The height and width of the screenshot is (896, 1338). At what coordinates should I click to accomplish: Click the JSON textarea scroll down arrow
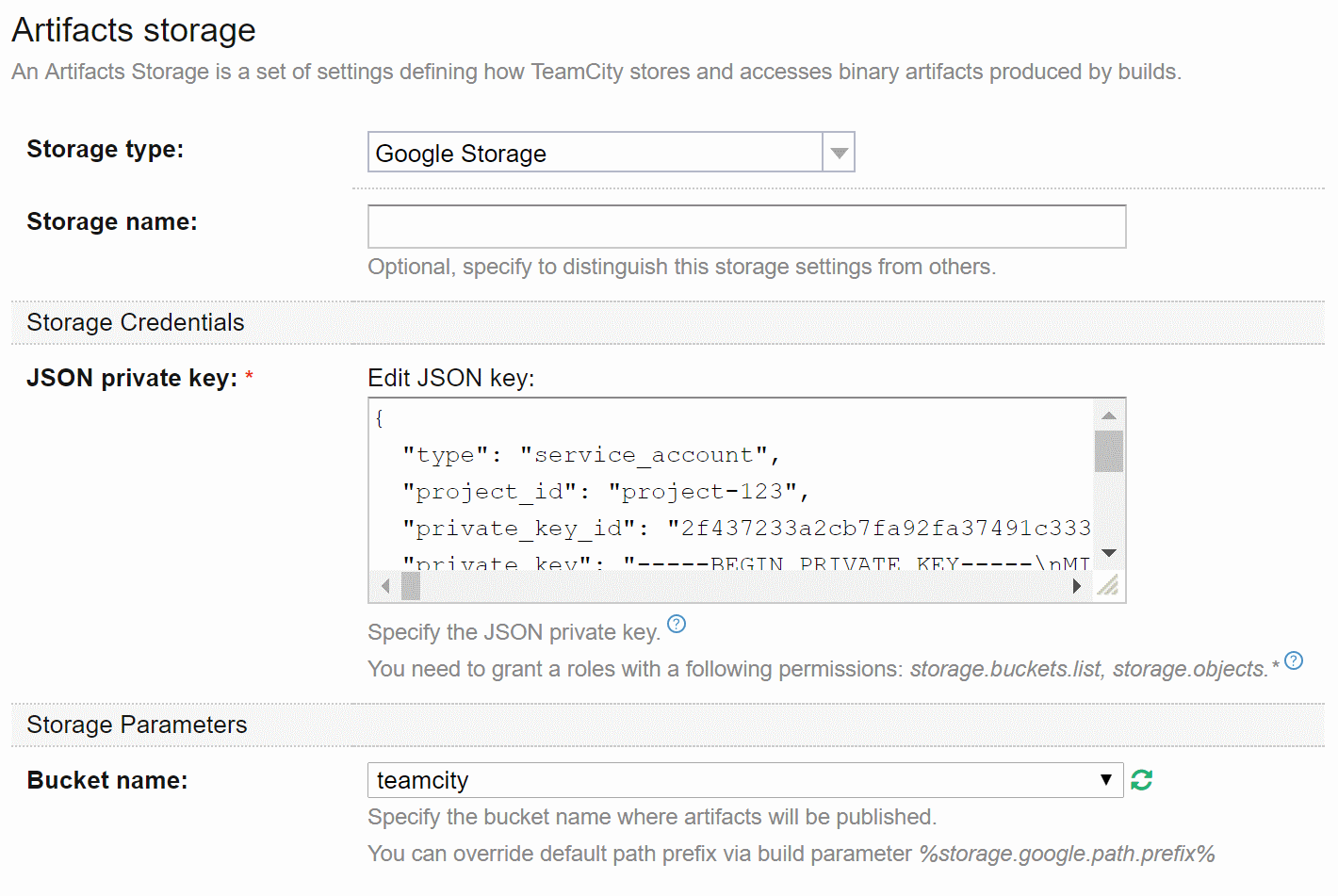tap(1109, 553)
